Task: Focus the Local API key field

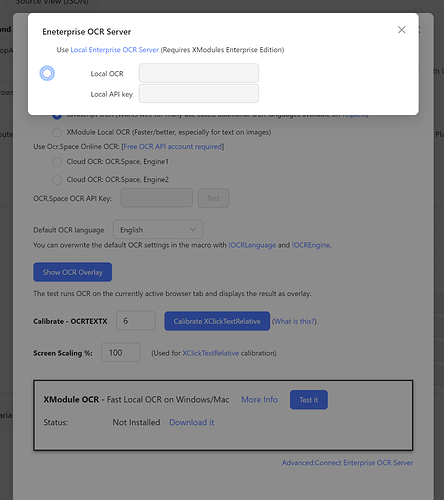Action: click(199, 94)
